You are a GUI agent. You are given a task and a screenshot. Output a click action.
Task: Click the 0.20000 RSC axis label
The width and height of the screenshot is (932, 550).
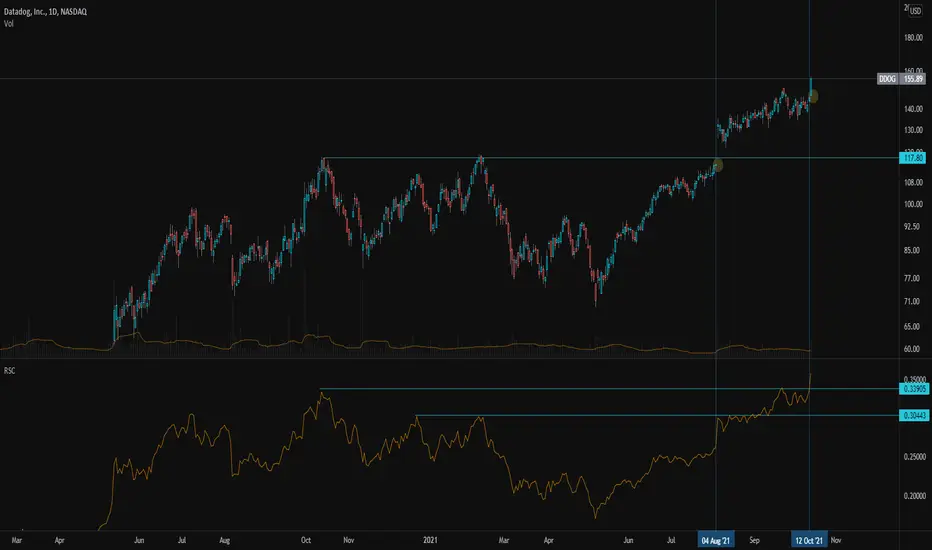point(915,496)
